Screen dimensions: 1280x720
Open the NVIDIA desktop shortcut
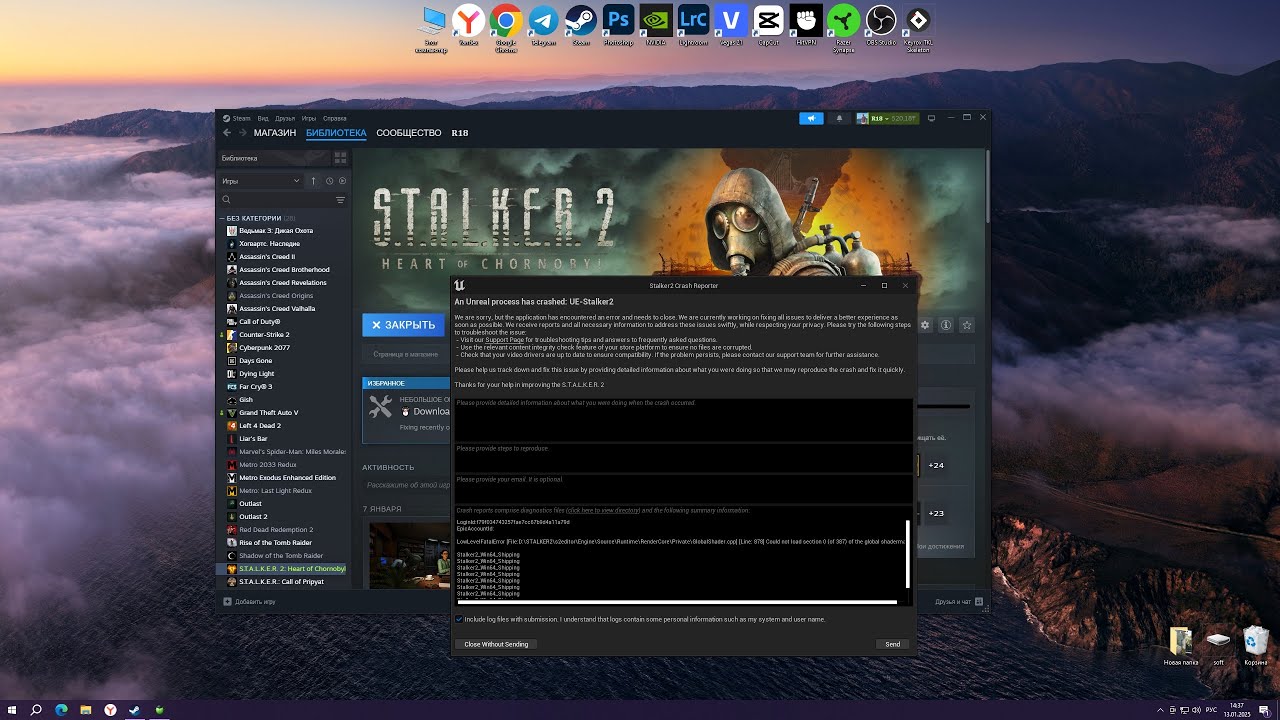(x=655, y=26)
